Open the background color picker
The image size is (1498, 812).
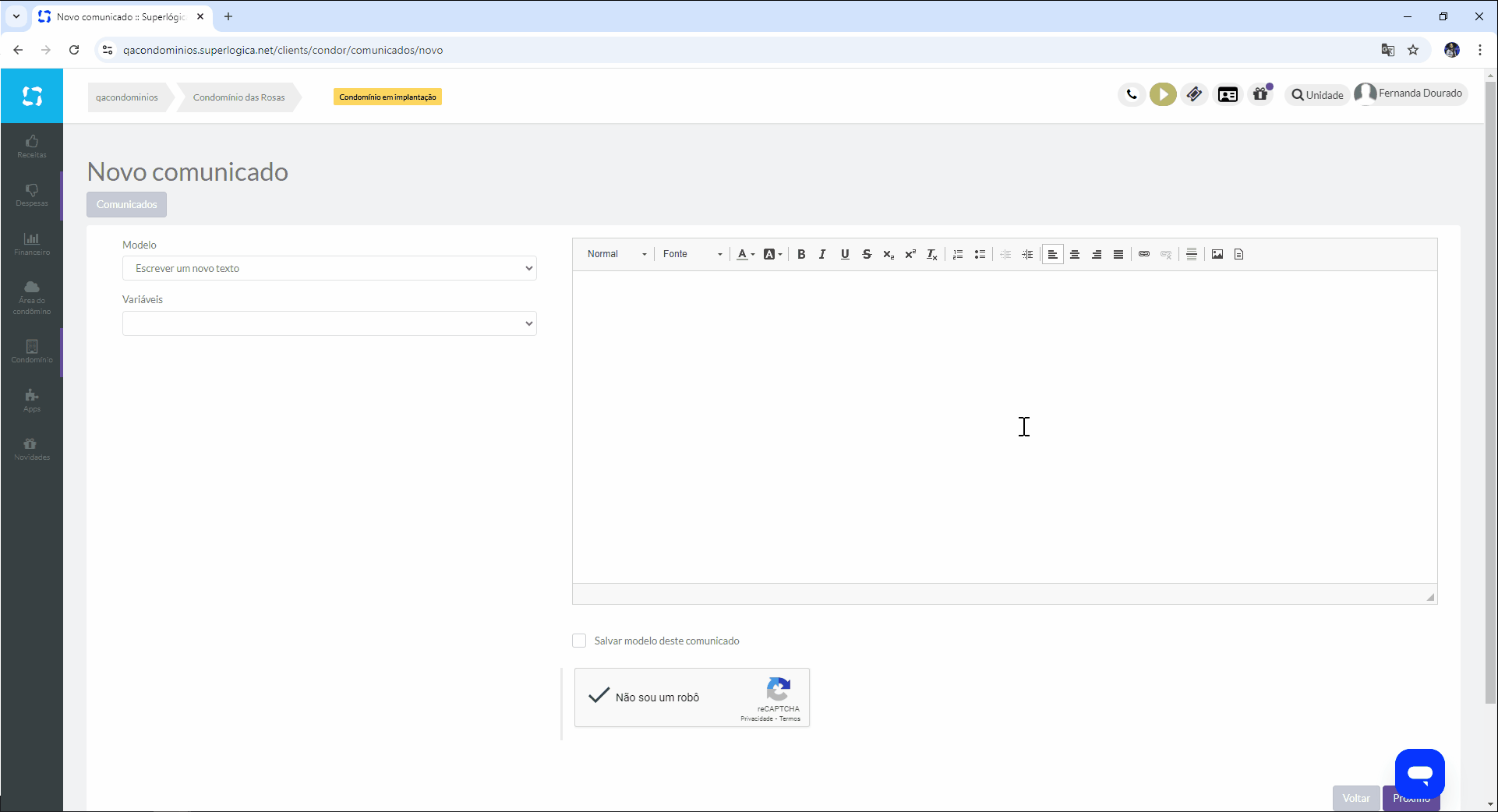[772, 254]
